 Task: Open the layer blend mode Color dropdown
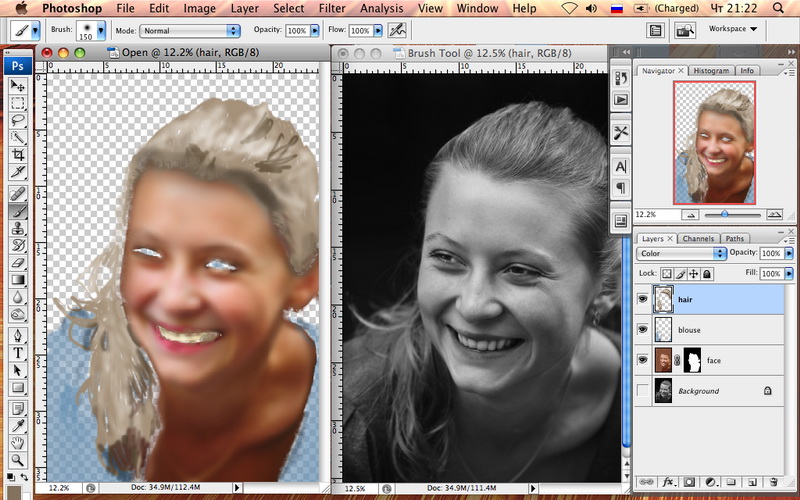point(681,254)
